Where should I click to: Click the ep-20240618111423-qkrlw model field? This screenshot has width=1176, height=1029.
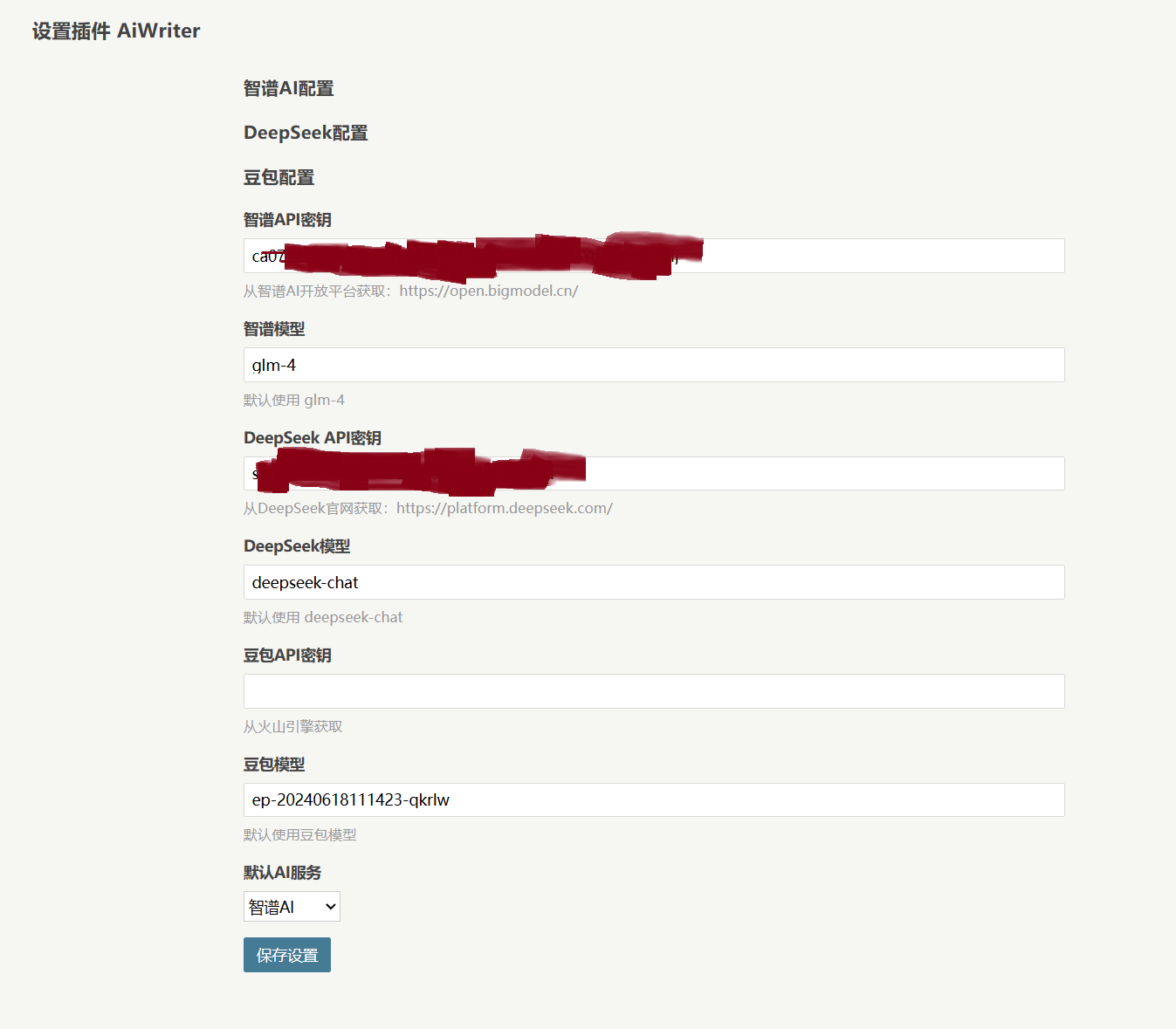pos(653,799)
